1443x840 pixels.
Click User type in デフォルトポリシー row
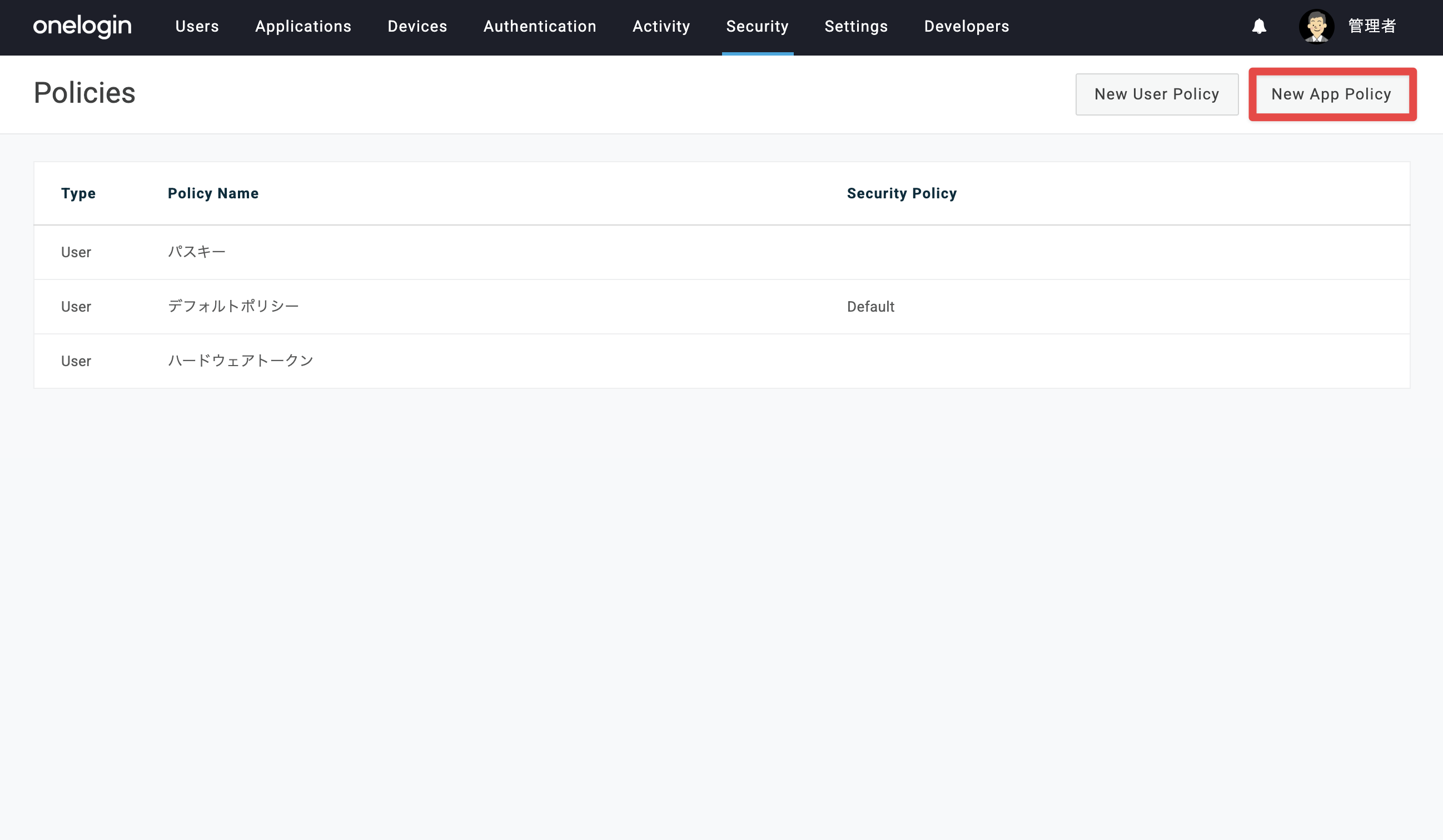76,307
